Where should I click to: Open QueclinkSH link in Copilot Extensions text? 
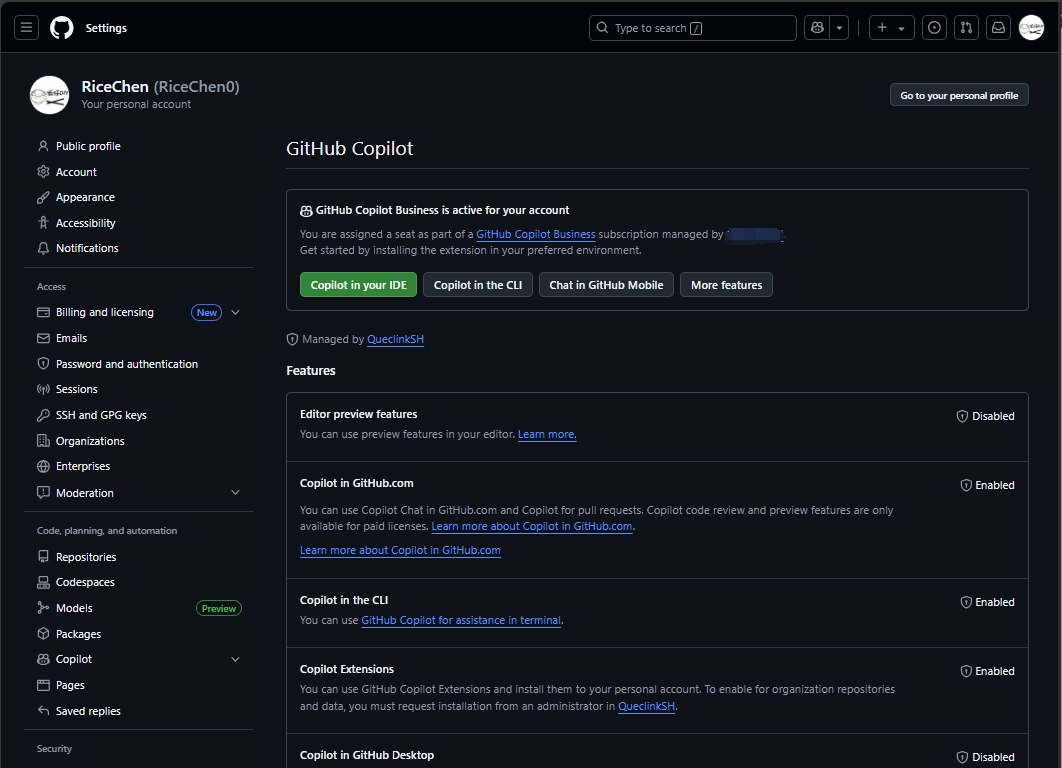click(x=647, y=706)
